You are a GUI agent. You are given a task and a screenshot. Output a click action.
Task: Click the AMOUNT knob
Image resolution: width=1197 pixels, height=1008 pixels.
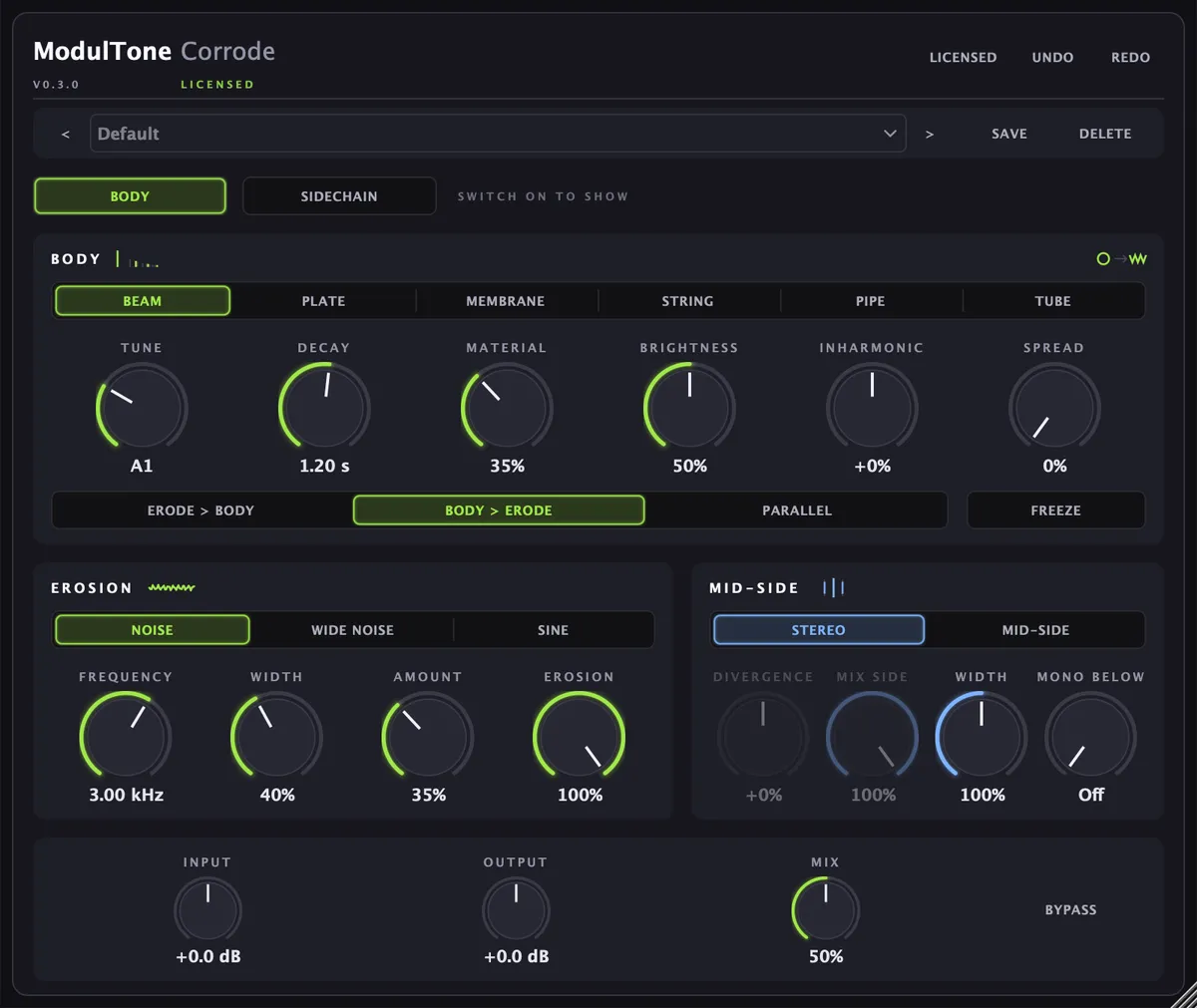428,736
